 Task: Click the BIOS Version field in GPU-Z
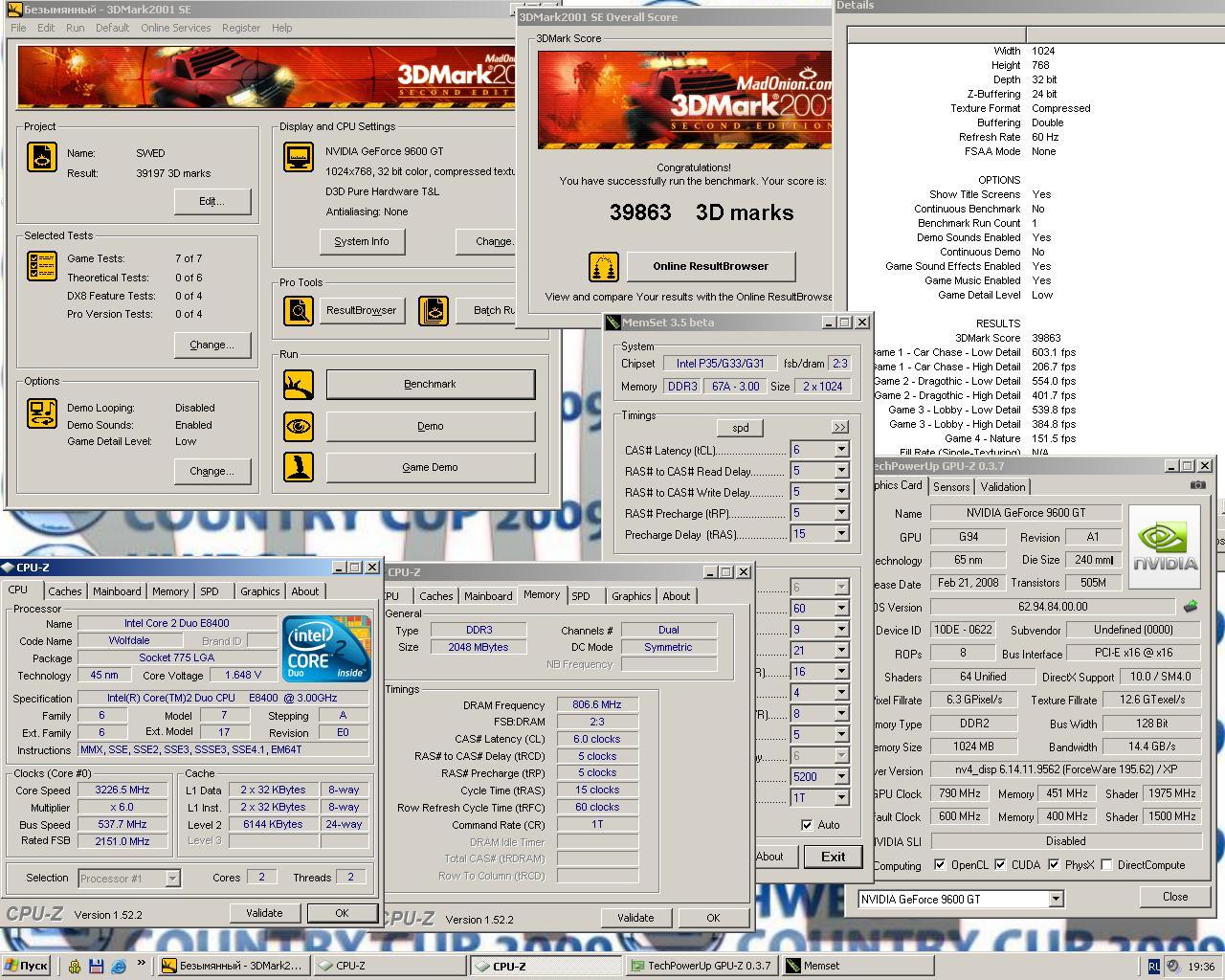(1052, 607)
